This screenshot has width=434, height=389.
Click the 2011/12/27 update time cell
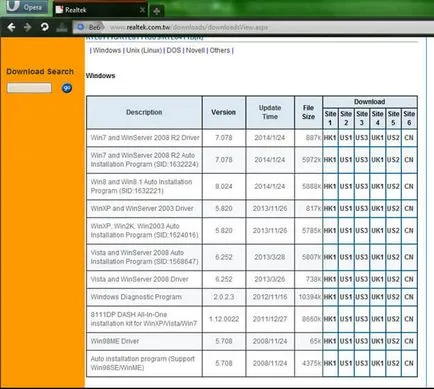click(x=270, y=319)
